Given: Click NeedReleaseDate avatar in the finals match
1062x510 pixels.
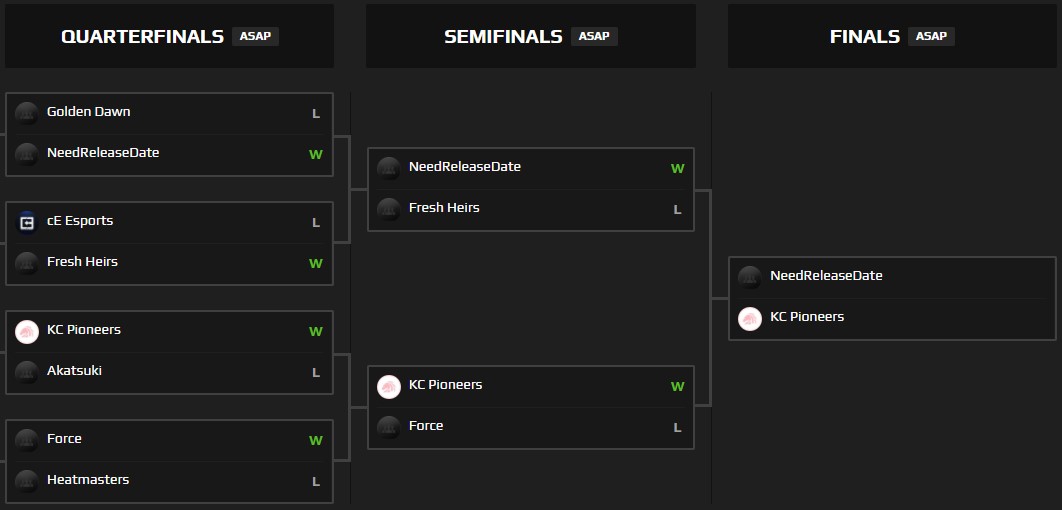Looking at the screenshot, I should [750, 277].
